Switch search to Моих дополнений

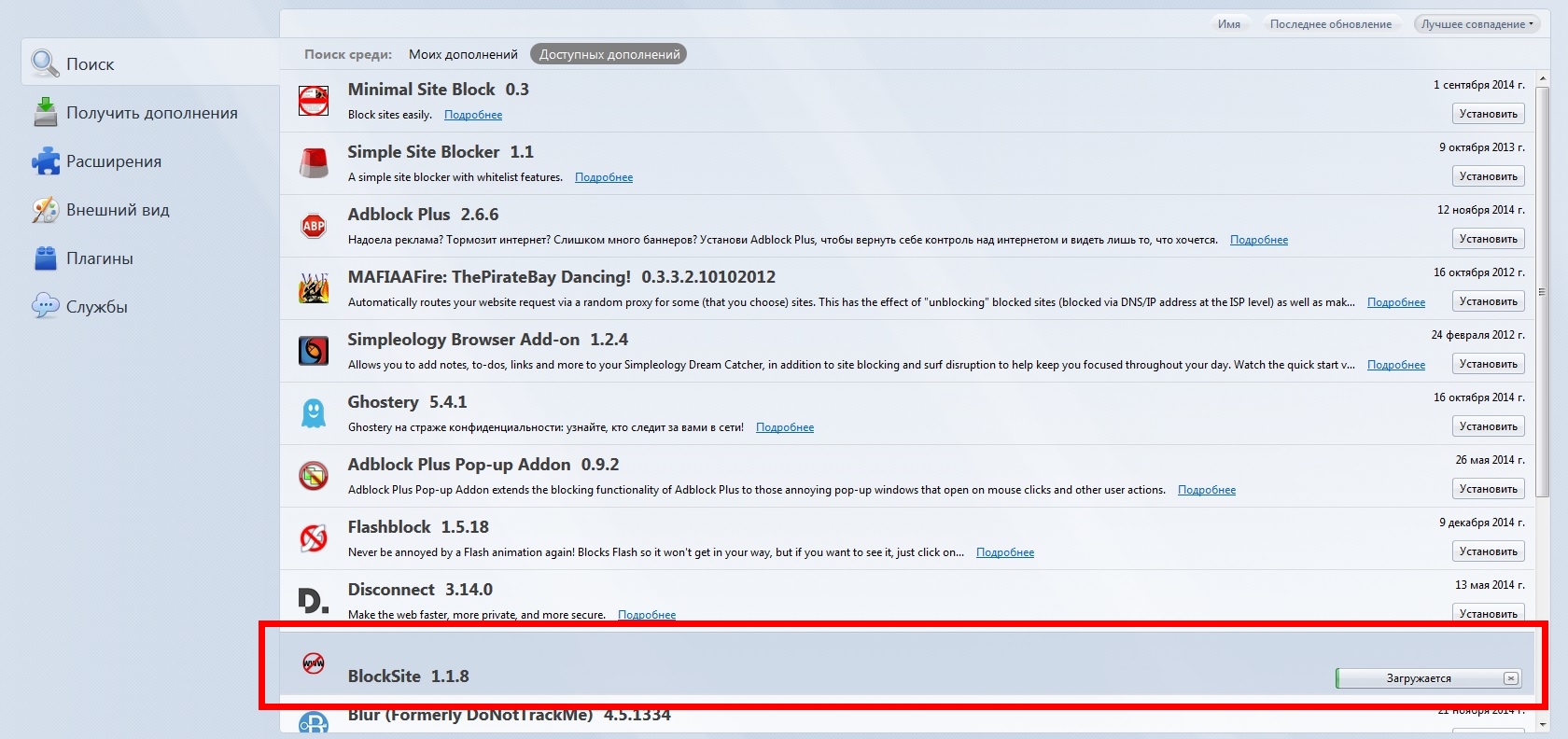coord(463,54)
